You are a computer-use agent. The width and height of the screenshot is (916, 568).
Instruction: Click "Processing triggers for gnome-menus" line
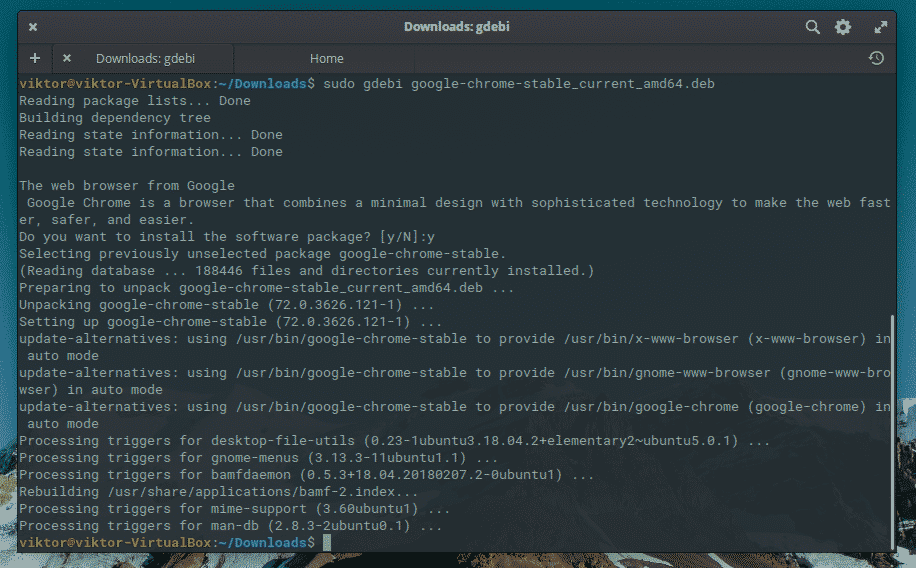pos(258,458)
